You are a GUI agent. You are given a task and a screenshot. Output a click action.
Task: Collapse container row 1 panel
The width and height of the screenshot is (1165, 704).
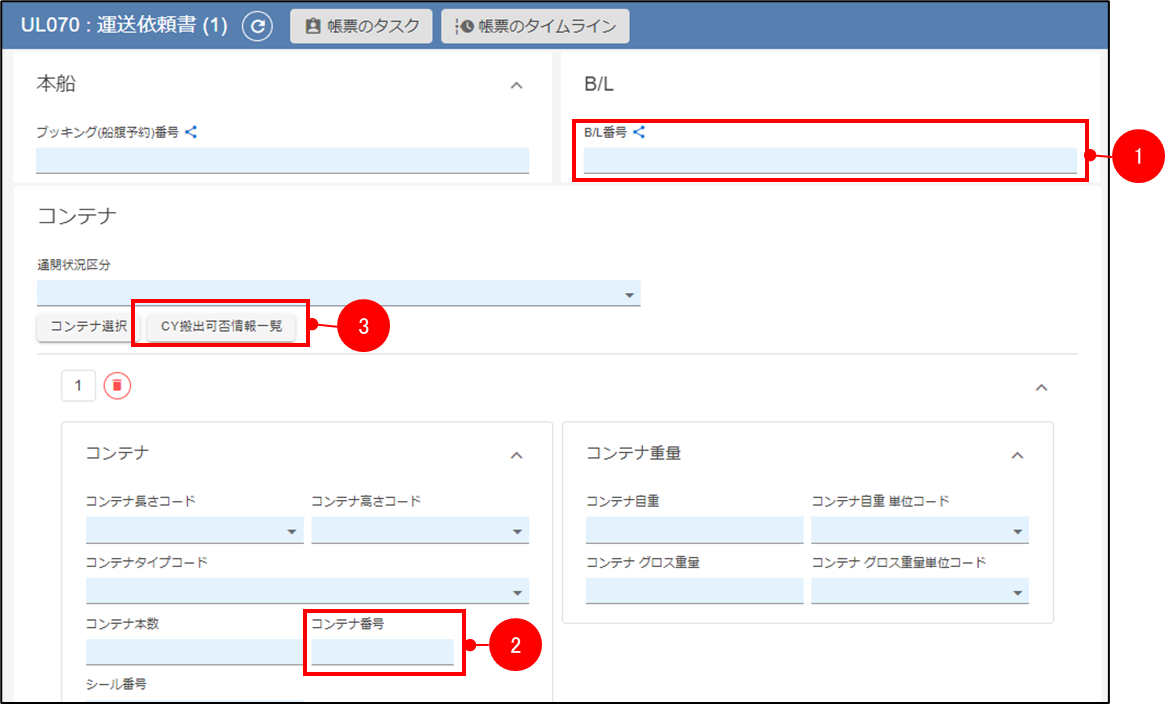1041,387
